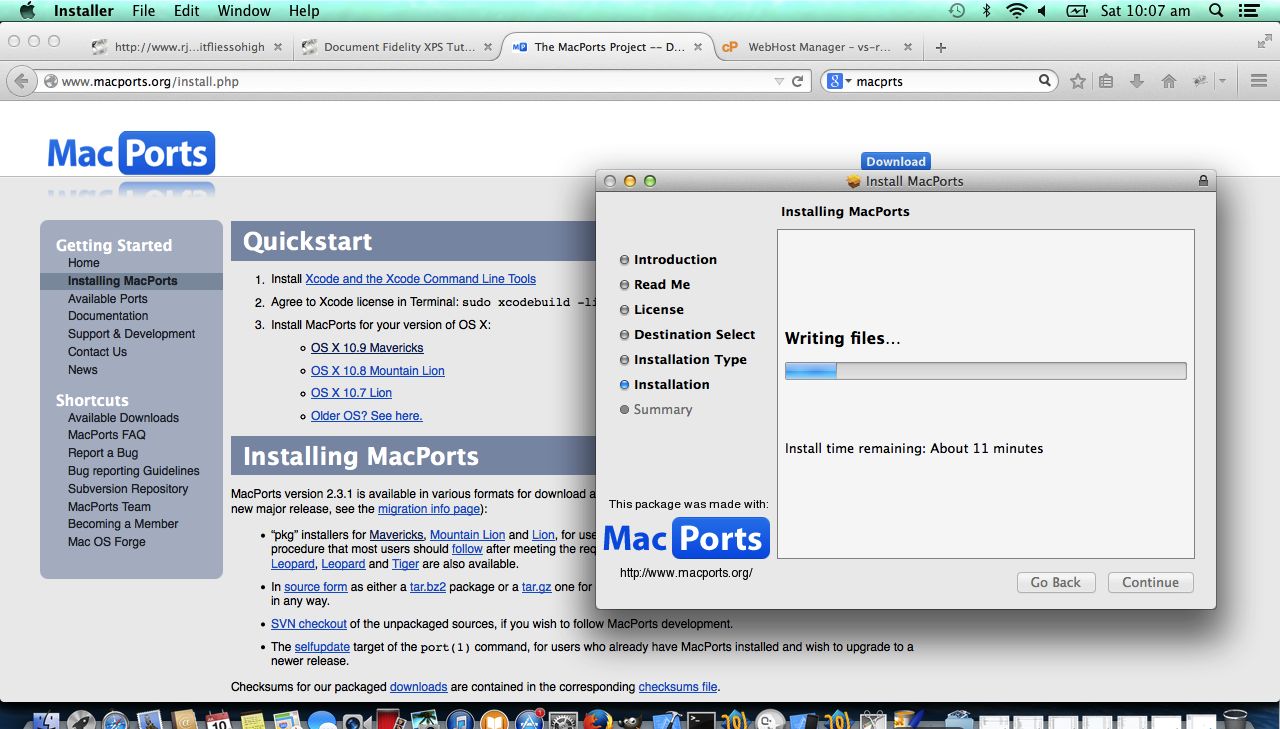The height and width of the screenshot is (729, 1280).
Task: Open Xcode Command Line Tools link
Action: click(x=420, y=279)
